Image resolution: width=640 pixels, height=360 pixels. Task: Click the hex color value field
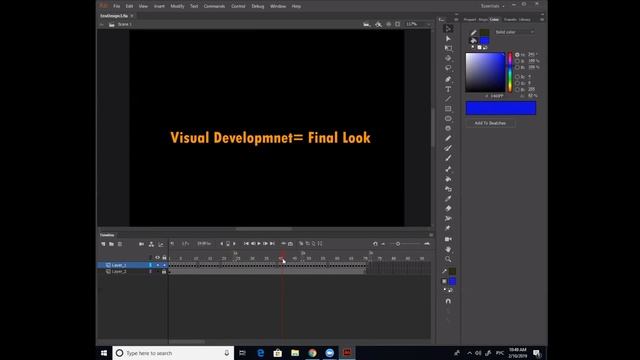coord(497,96)
